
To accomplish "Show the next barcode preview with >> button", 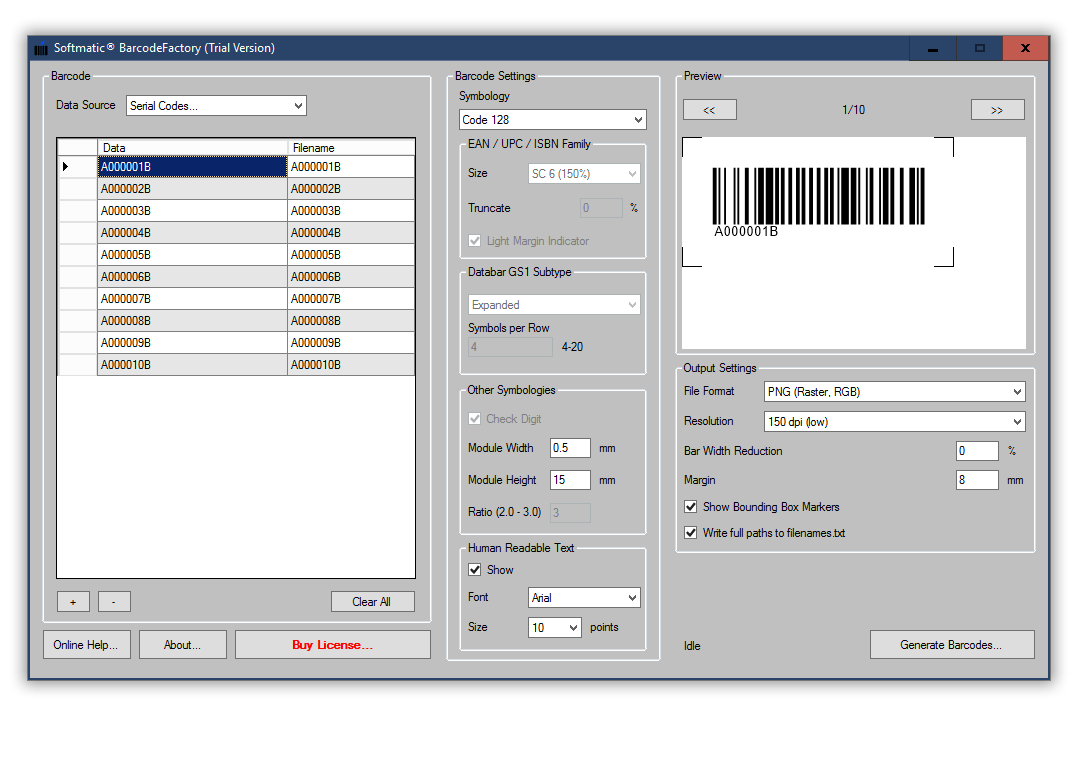I will click(x=997, y=110).
